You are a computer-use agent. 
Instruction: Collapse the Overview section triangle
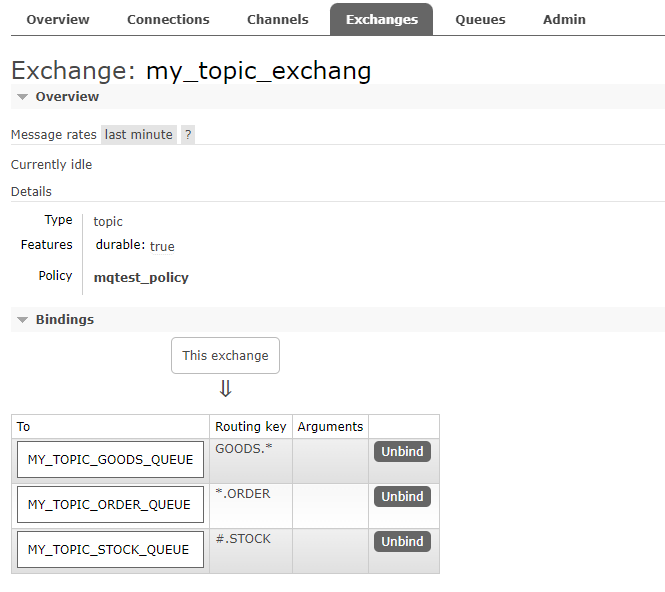(x=22, y=97)
